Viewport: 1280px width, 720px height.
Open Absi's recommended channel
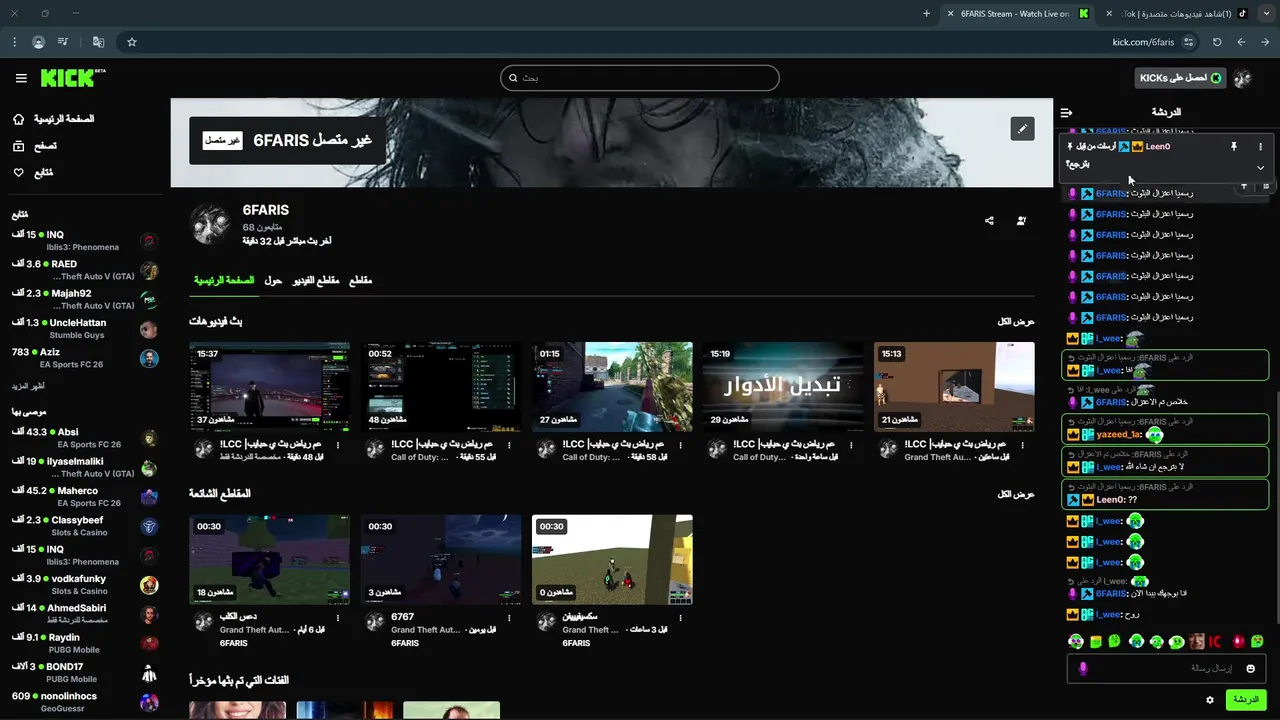[x=85, y=438]
